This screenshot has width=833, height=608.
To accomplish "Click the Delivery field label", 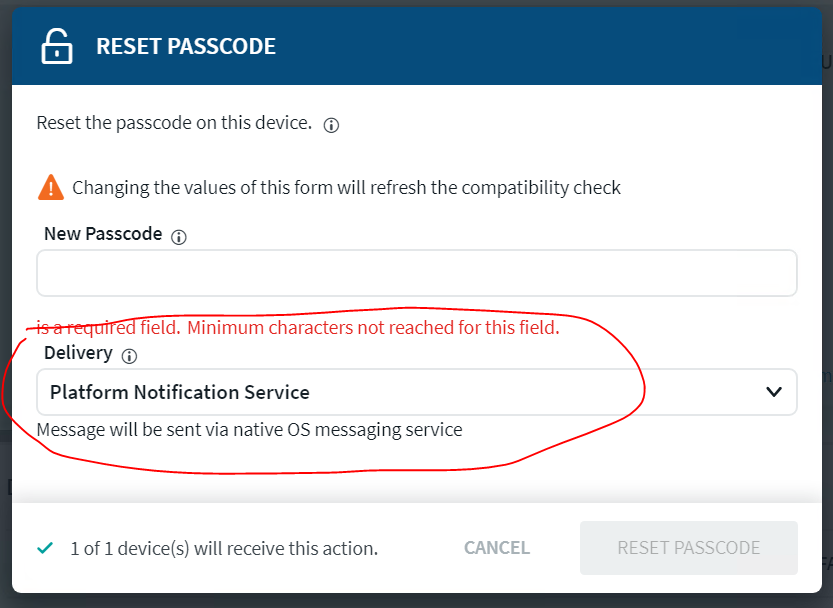I will coord(78,353).
